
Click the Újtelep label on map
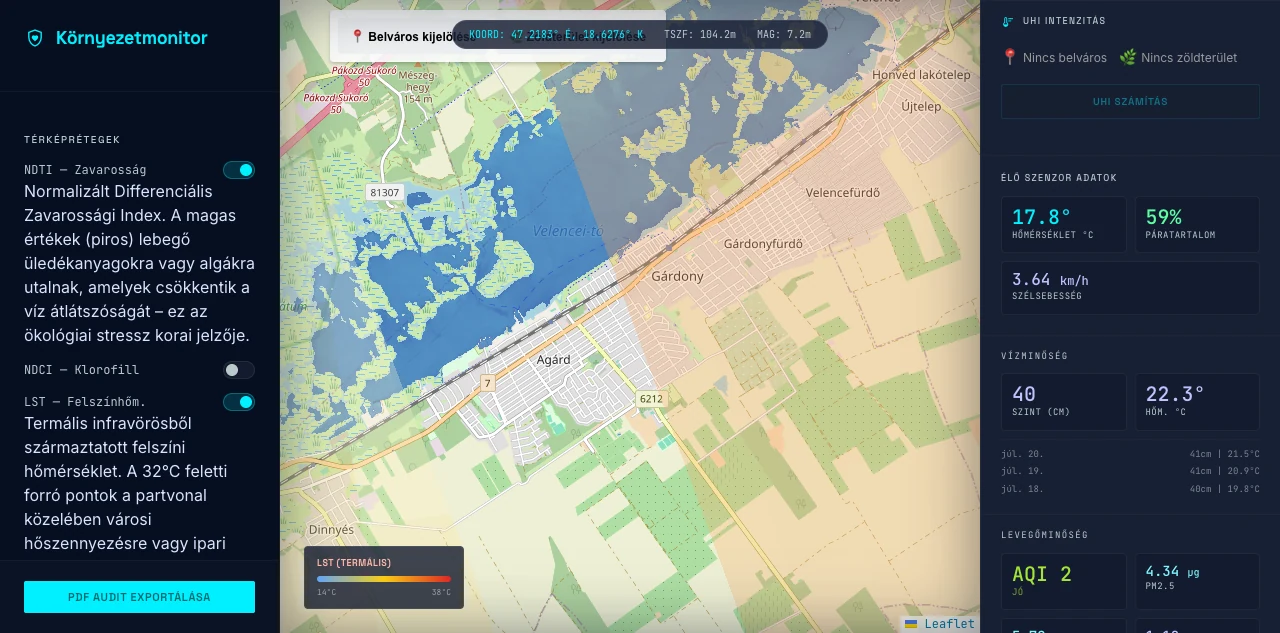point(921,106)
